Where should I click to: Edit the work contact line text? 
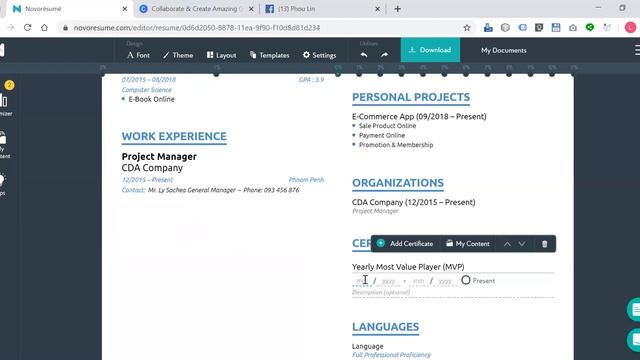tap(210, 190)
